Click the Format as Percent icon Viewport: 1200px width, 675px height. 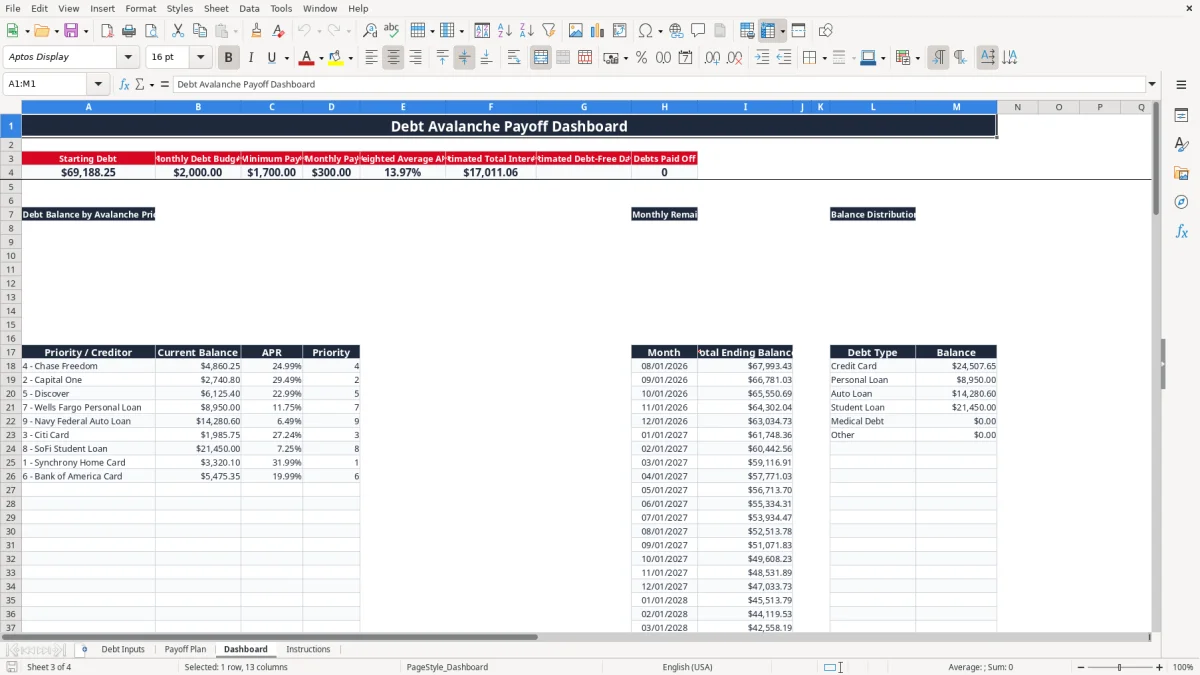click(x=641, y=58)
